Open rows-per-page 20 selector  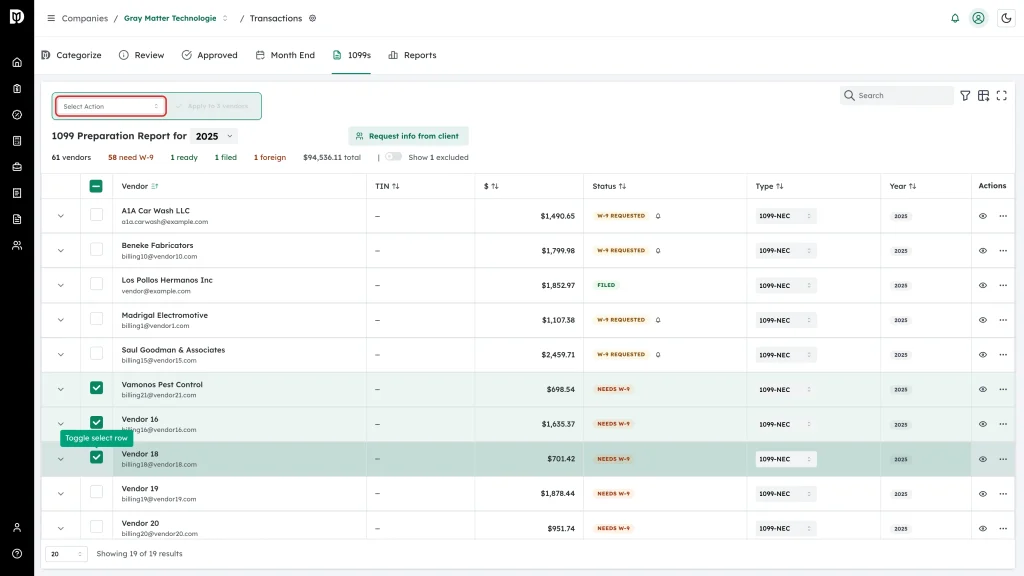[x=66, y=554]
